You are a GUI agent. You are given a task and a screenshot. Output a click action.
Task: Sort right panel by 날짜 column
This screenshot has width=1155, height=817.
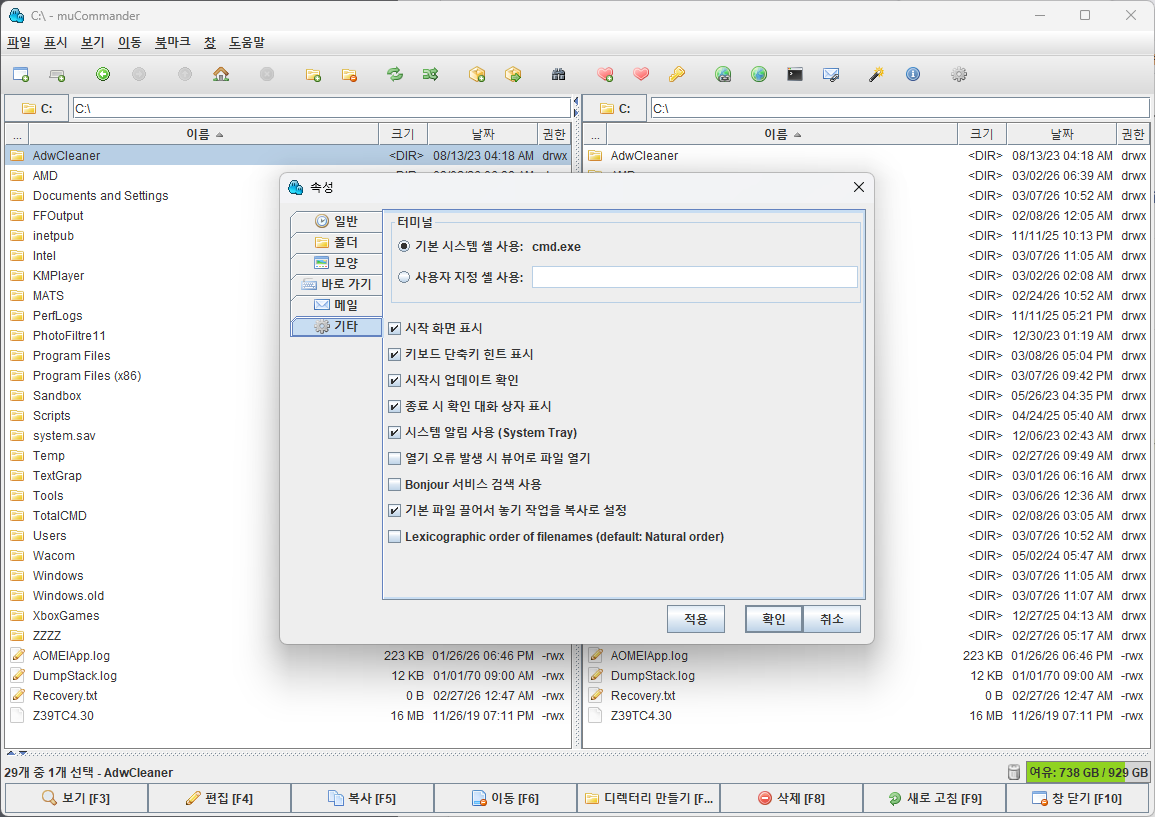pyautogui.click(x=1061, y=134)
